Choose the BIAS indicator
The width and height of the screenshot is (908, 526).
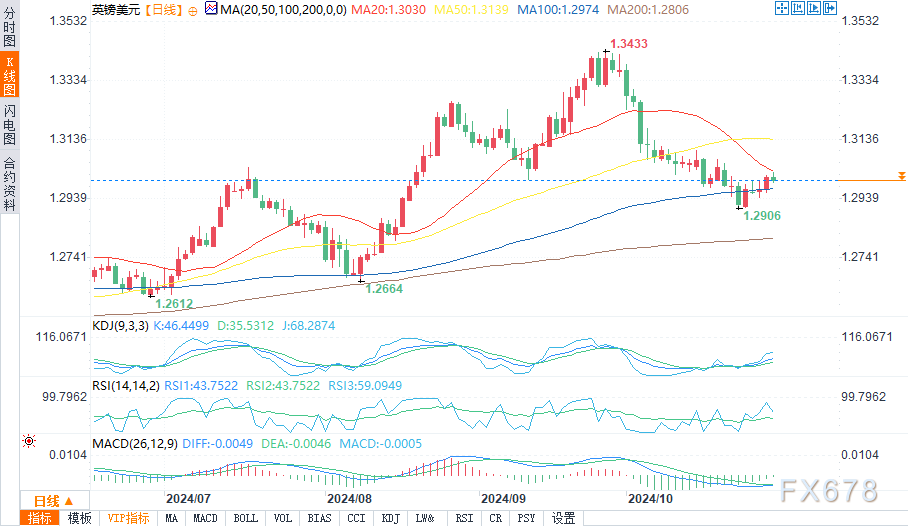320,517
